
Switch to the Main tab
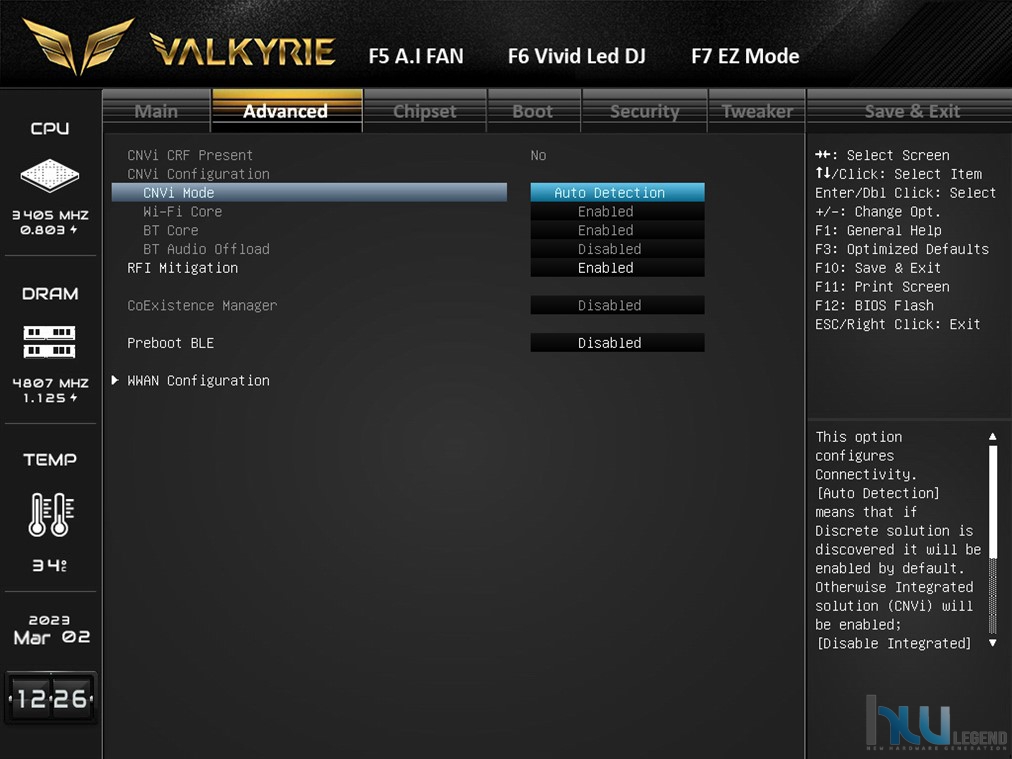(x=156, y=111)
